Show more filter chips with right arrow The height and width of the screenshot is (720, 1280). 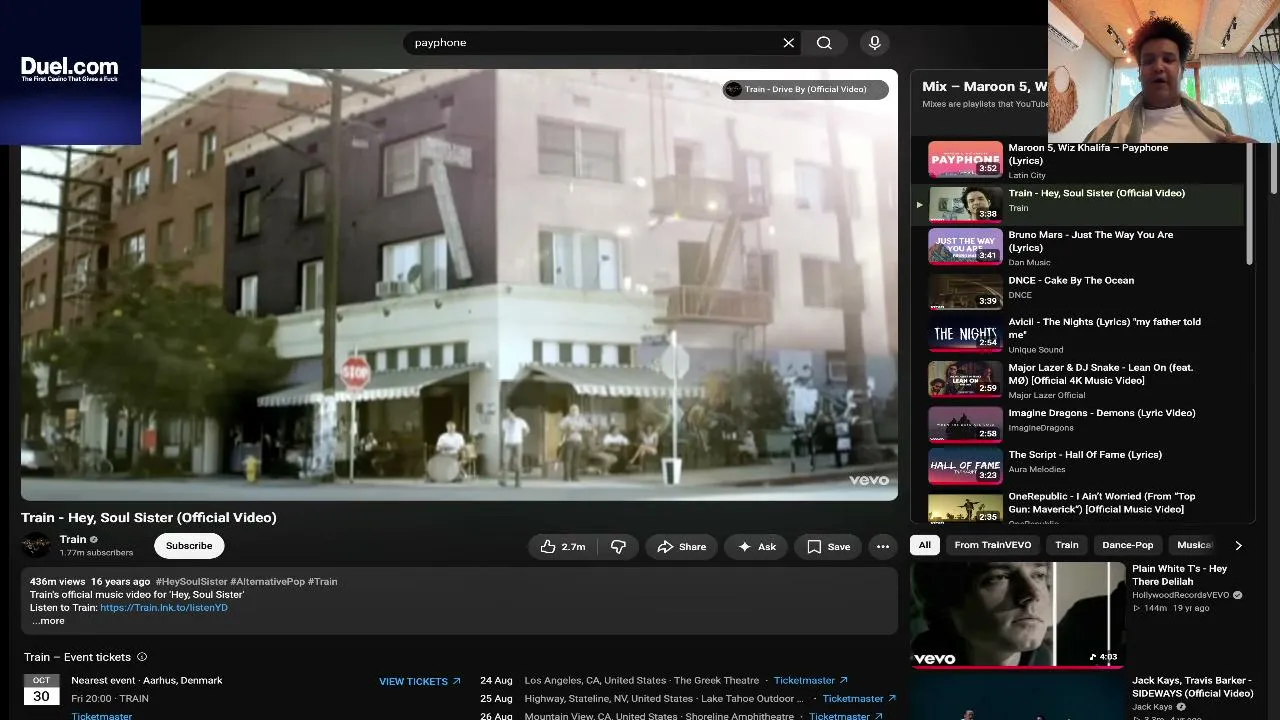click(1238, 545)
